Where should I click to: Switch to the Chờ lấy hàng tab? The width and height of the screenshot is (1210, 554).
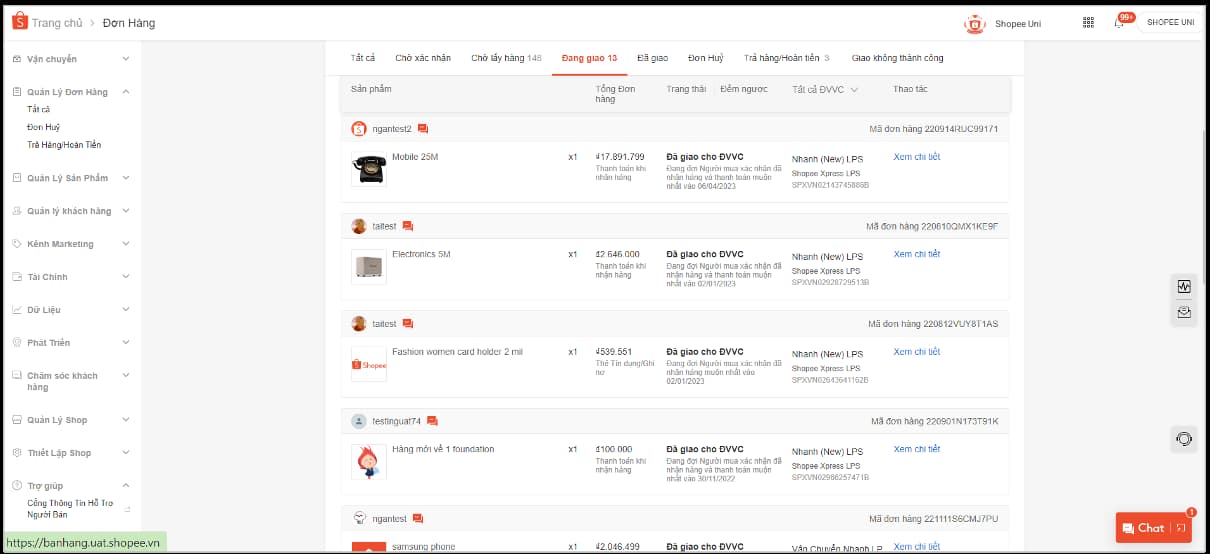click(506, 58)
